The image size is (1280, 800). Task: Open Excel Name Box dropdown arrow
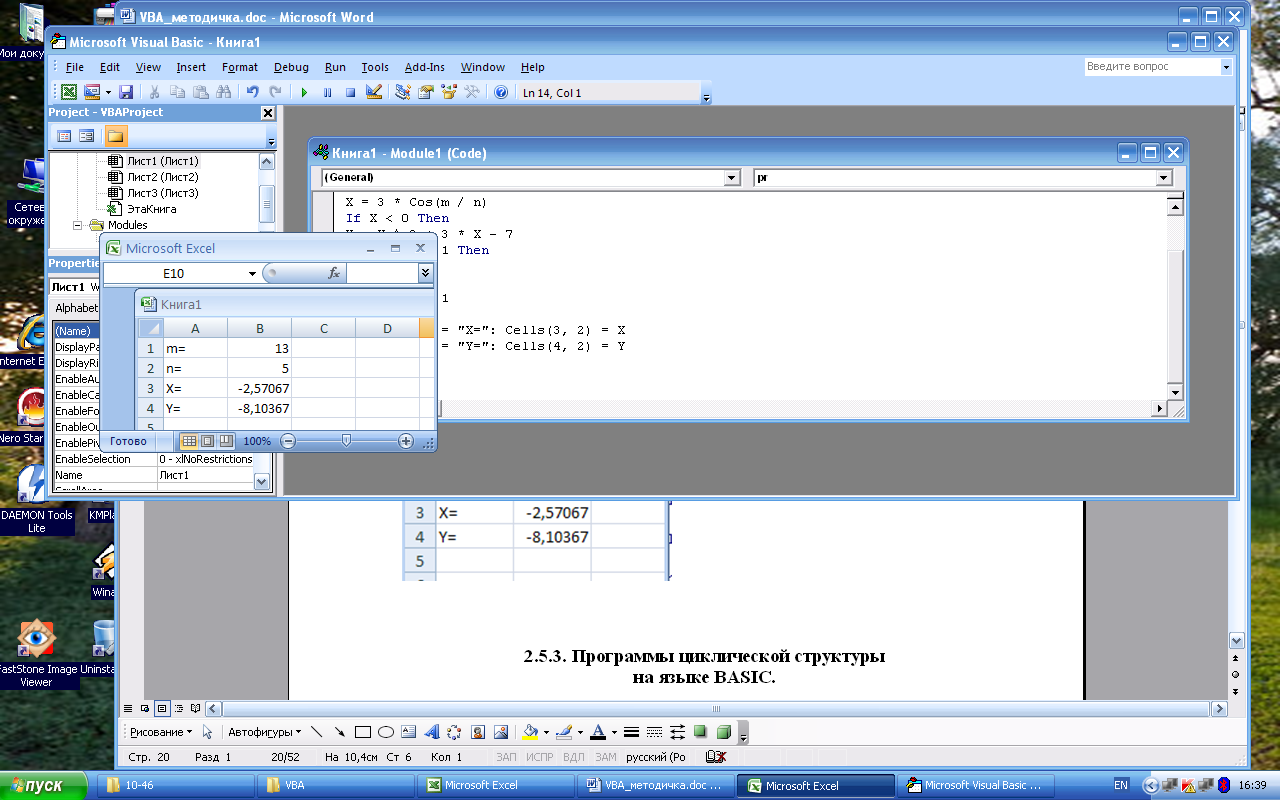tap(253, 273)
